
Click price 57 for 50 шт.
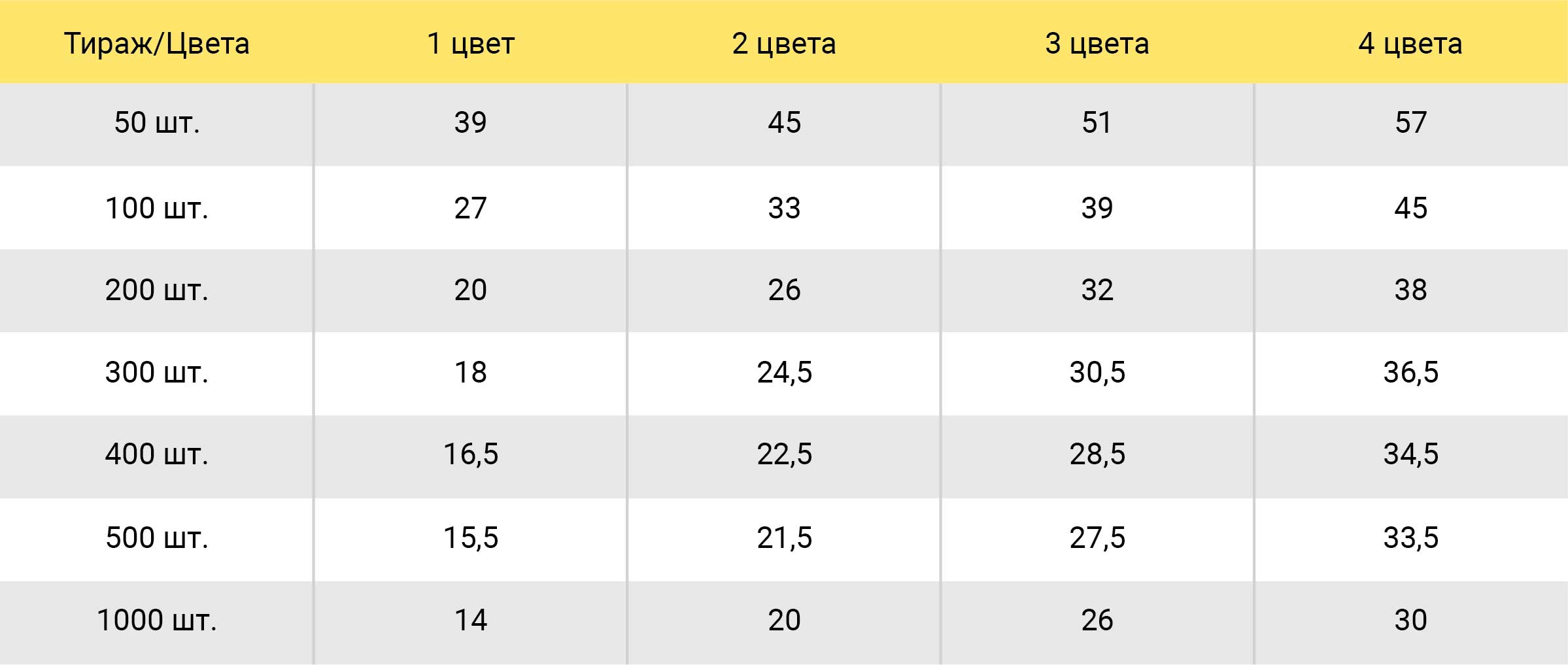tap(1410, 123)
